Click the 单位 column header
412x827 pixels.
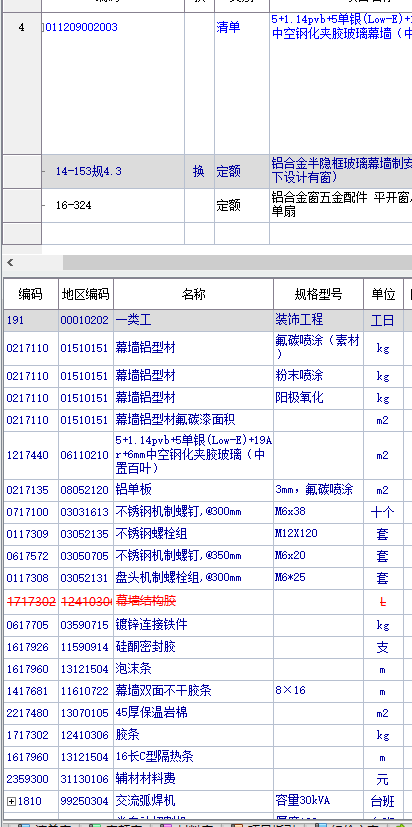[x=383, y=294]
